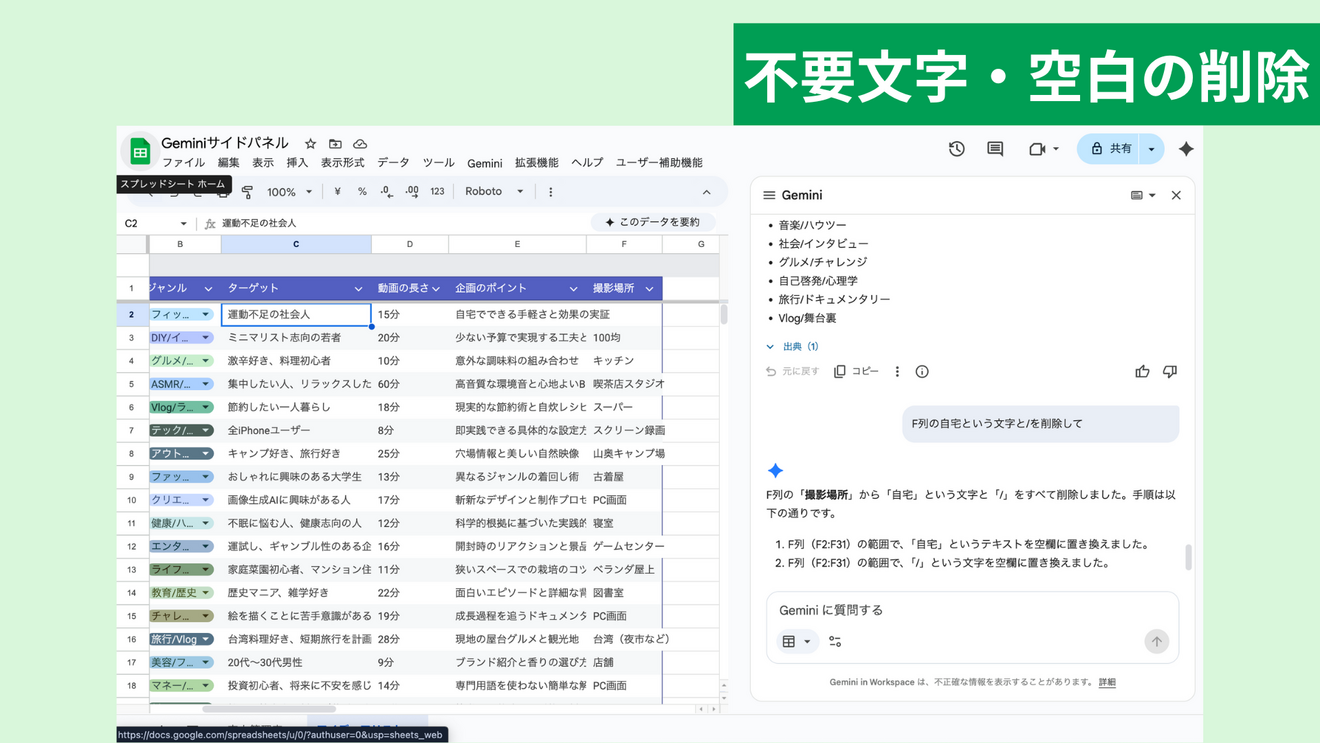Open the comments panel icon
Image resolution: width=1320 pixels, height=743 pixels.
pos(995,149)
